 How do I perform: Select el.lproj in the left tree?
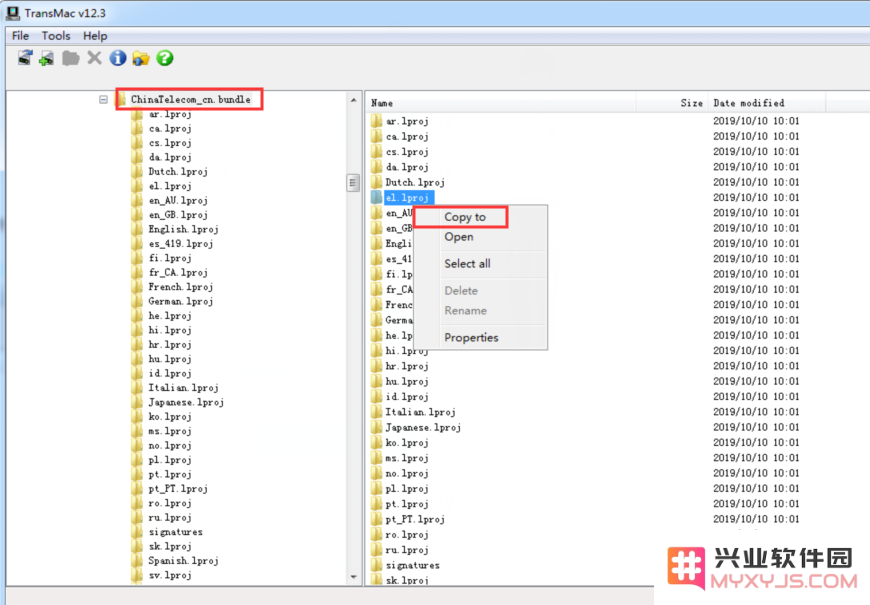tap(170, 186)
